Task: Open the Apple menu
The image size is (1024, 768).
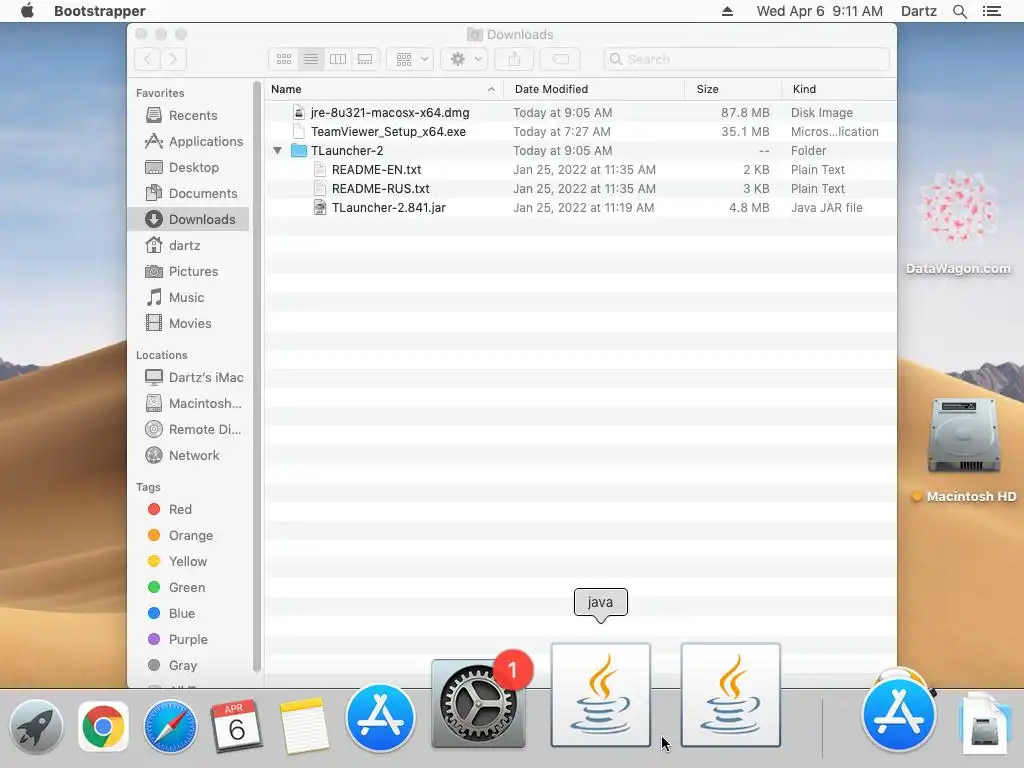Action: [27, 11]
